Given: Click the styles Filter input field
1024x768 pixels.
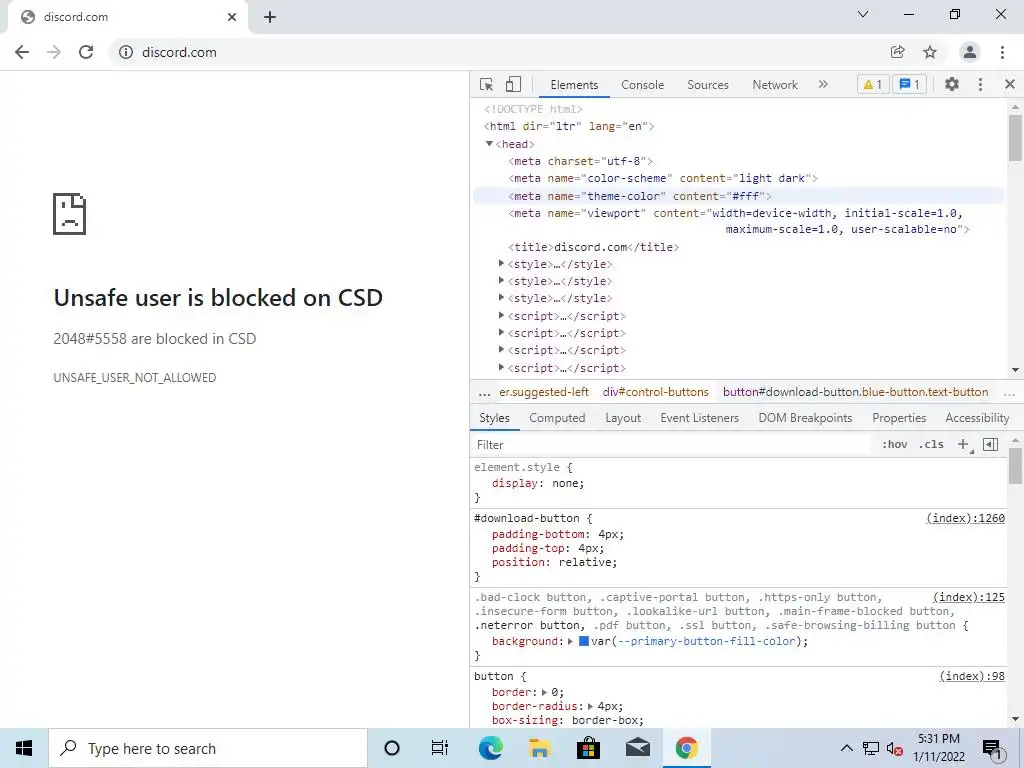Looking at the screenshot, I should point(673,445).
